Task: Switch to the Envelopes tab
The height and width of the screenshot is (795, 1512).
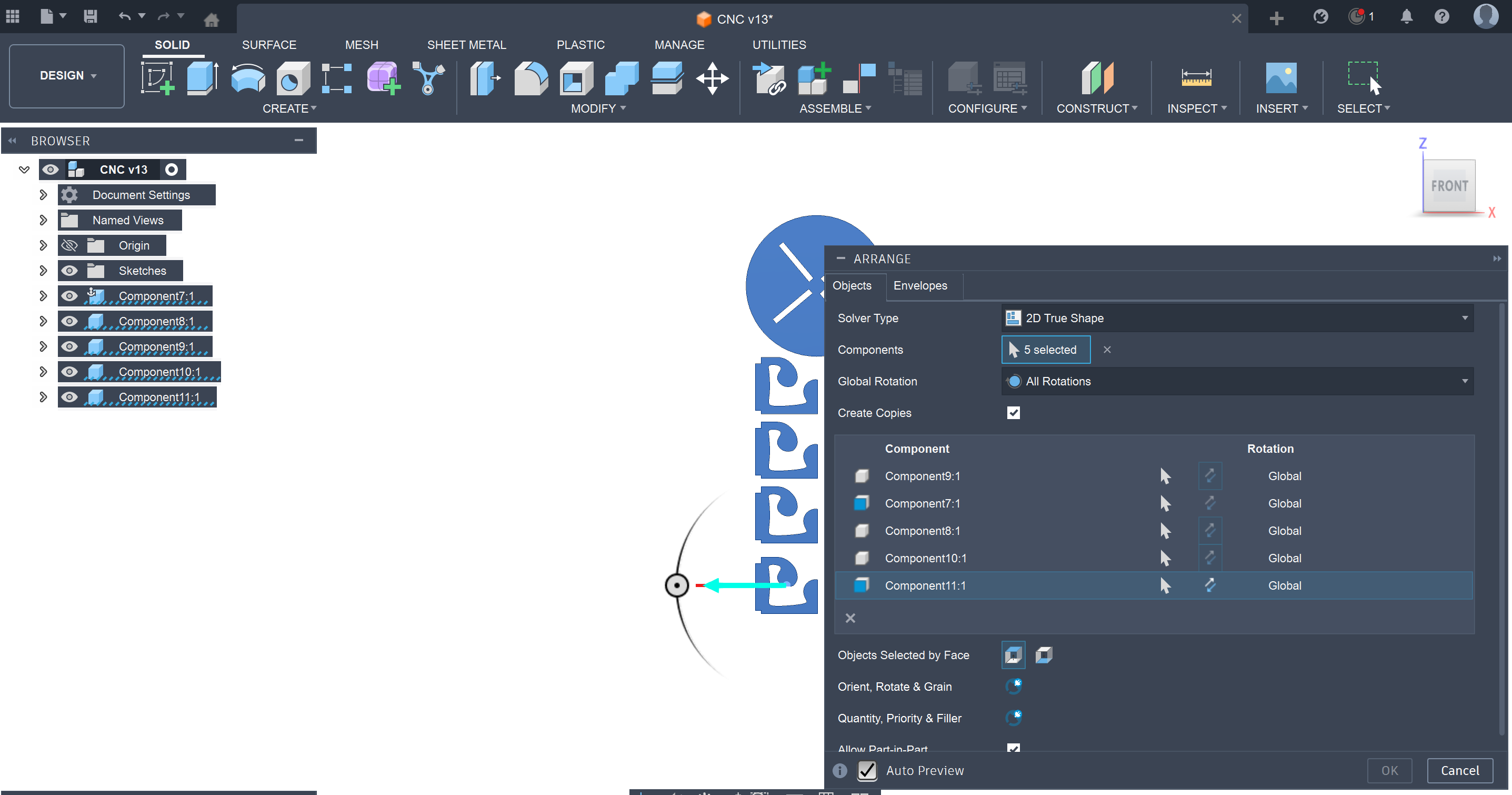Action: [920, 286]
